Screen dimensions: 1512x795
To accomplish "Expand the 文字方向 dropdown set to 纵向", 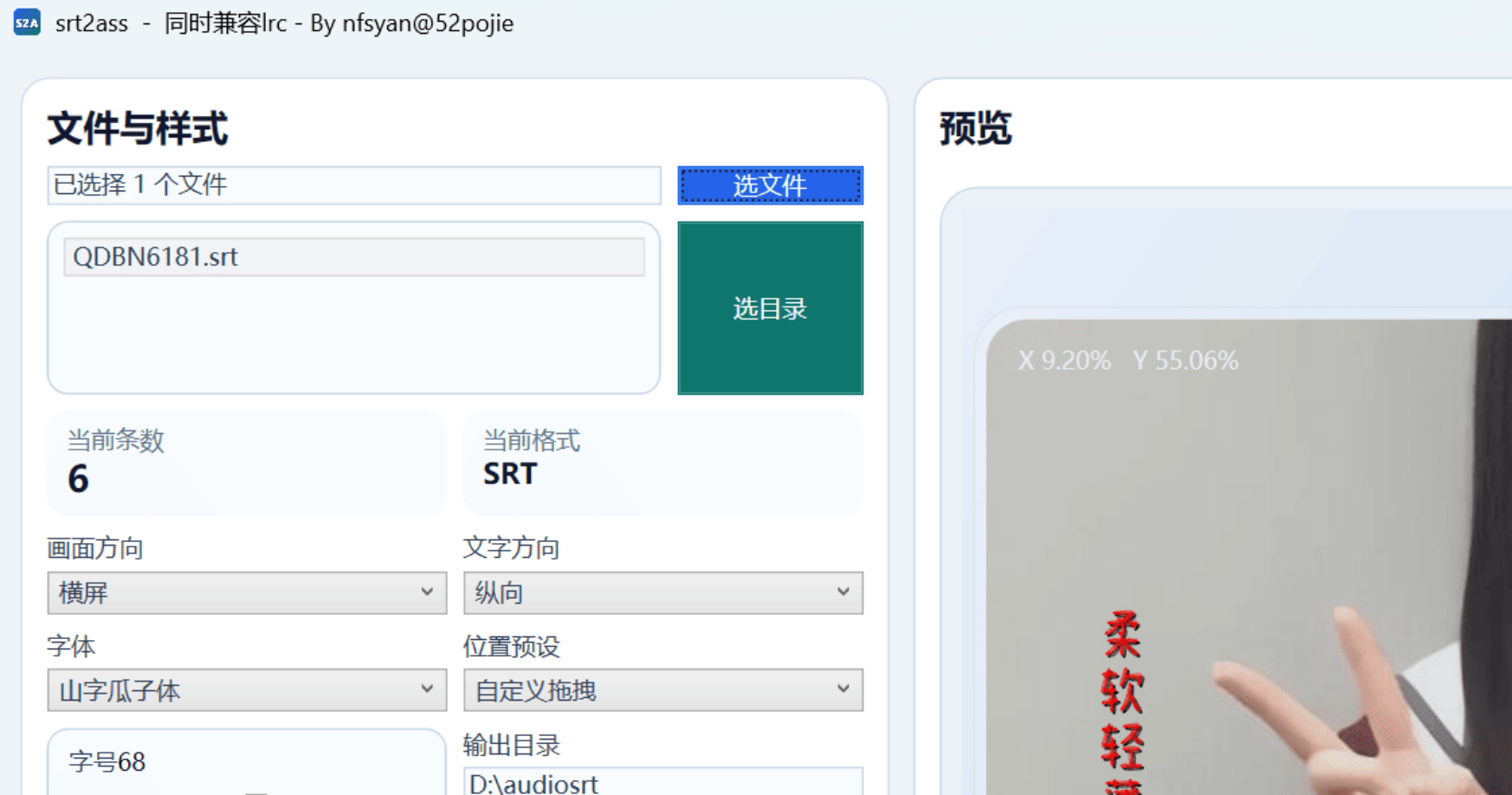I will [x=662, y=593].
